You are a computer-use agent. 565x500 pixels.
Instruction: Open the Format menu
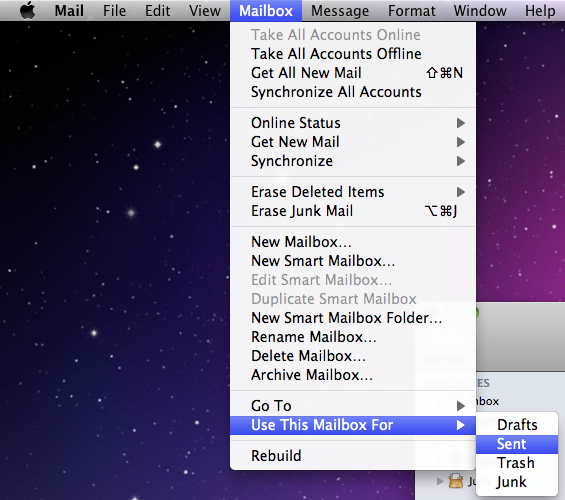(411, 11)
